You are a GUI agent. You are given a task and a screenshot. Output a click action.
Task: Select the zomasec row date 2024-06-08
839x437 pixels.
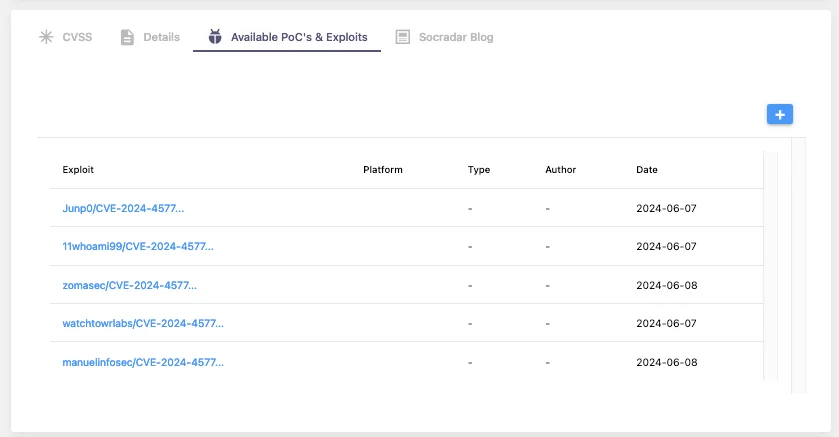(667, 286)
